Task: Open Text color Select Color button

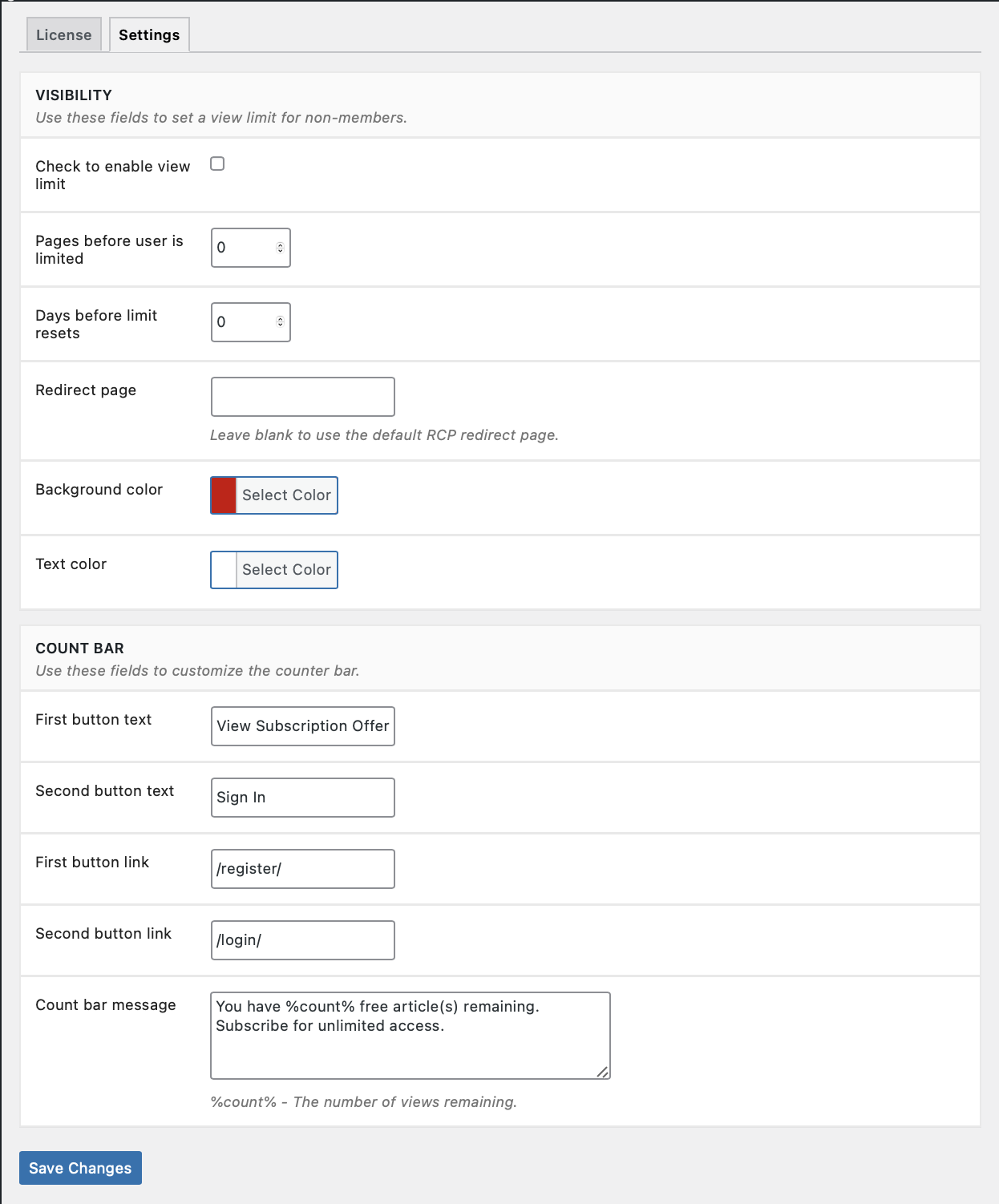Action: point(287,570)
